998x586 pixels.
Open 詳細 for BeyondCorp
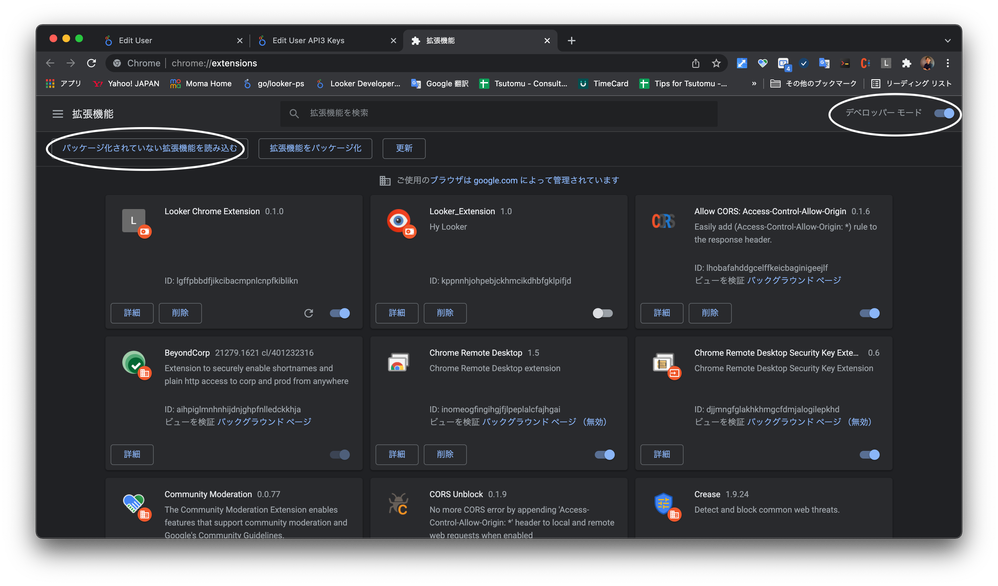click(x=132, y=454)
